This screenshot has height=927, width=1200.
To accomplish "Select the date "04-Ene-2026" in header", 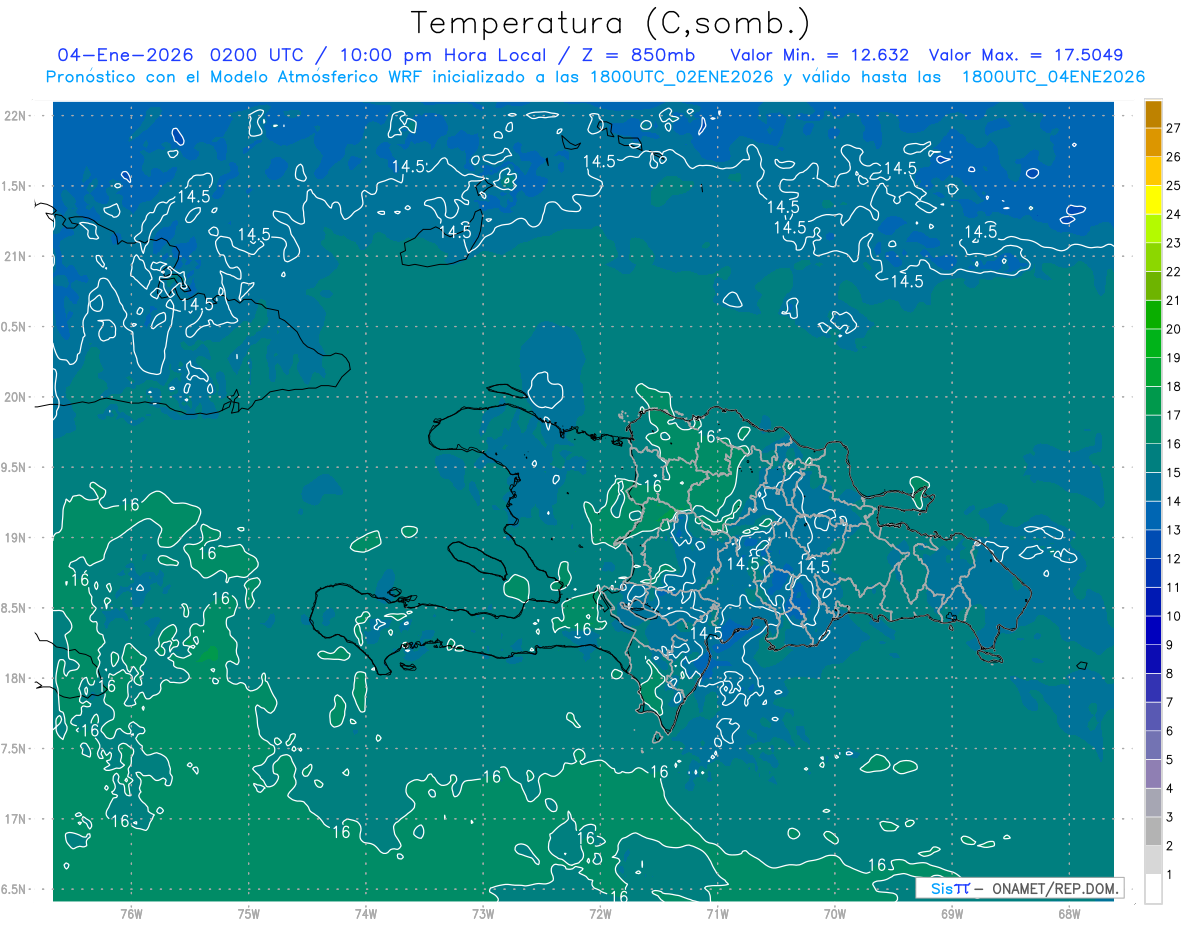I will coord(127,55).
